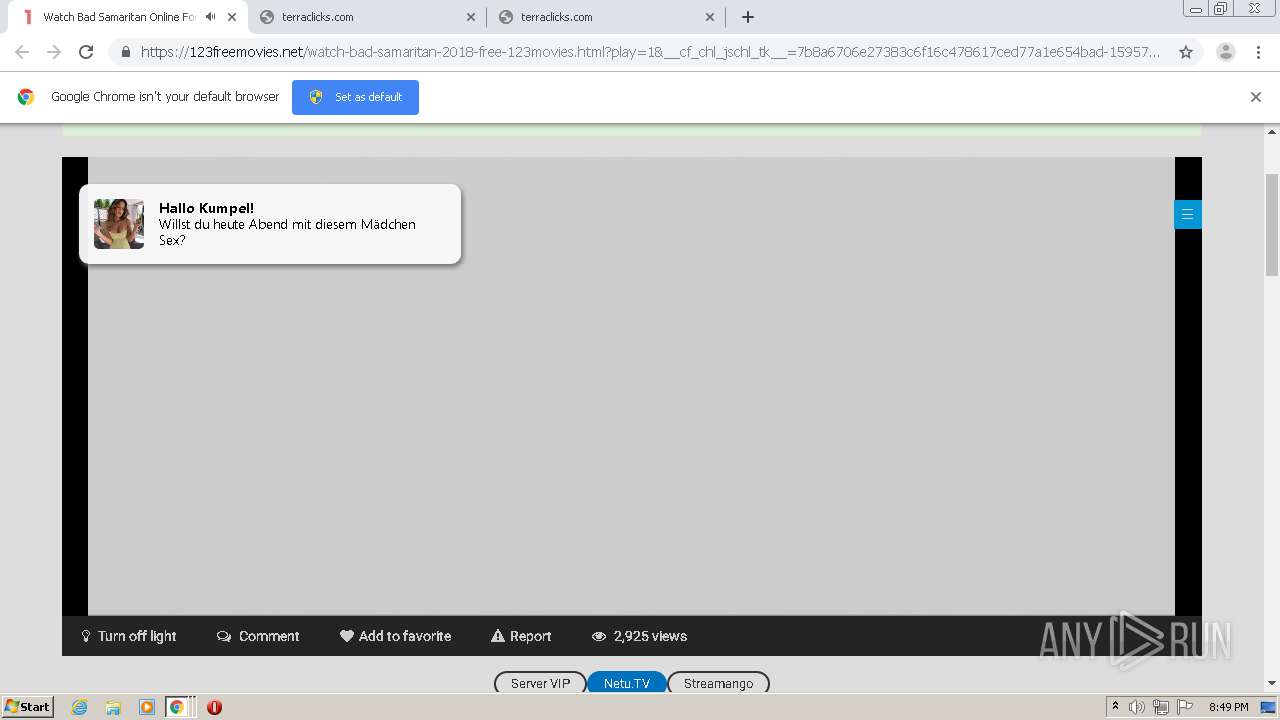Open the volume control in tray
1280x720 pixels.
1137,707
